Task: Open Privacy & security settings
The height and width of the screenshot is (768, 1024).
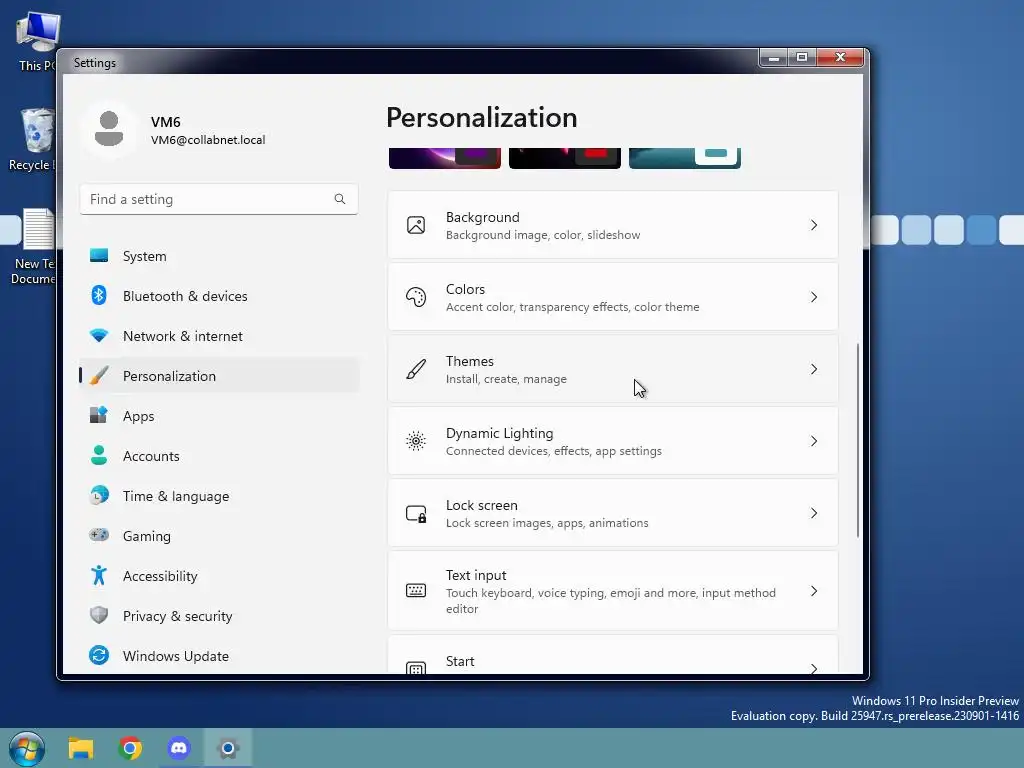Action: click(219, 616)
